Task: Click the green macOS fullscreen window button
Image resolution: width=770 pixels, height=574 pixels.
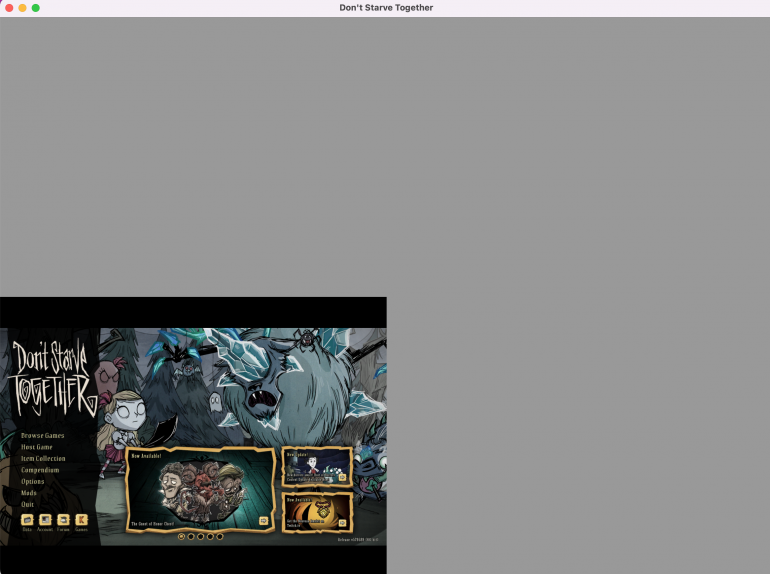Action: pos(35,8)
